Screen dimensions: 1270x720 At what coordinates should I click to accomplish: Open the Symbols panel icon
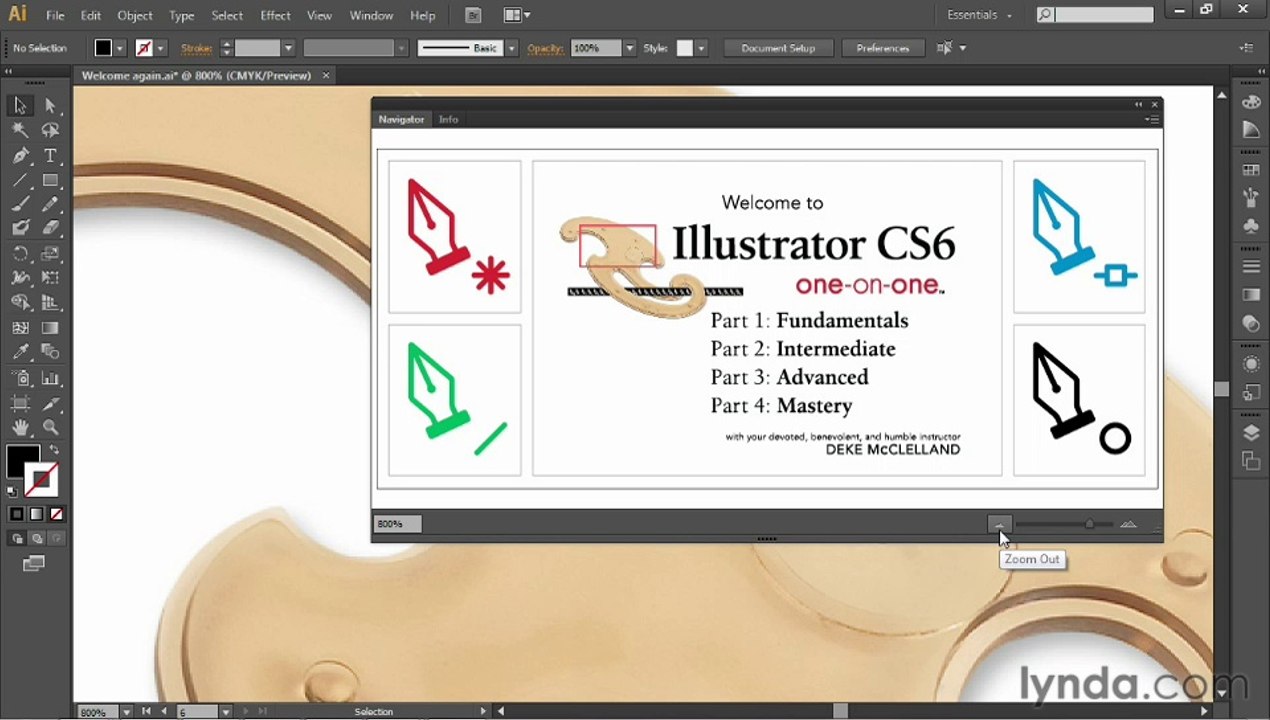tap(1251, 226)
